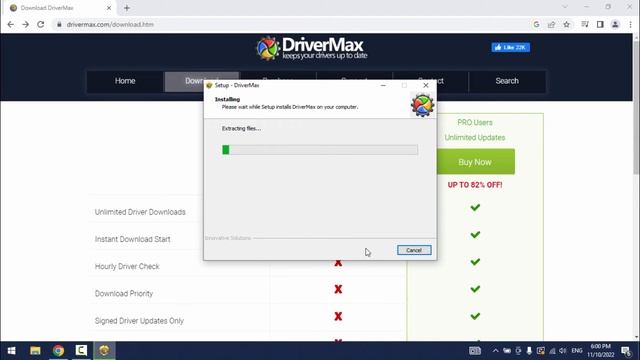640x360 pixels.
Task: Open the notification center icon
Action: pyautogui.click(x=626, y=351)
